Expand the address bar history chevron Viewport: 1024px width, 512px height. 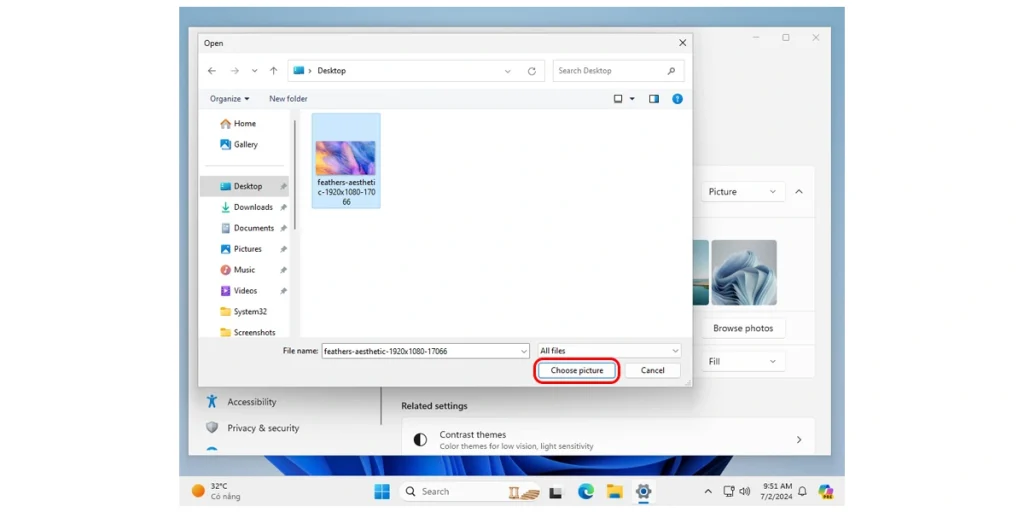[508, 71]
